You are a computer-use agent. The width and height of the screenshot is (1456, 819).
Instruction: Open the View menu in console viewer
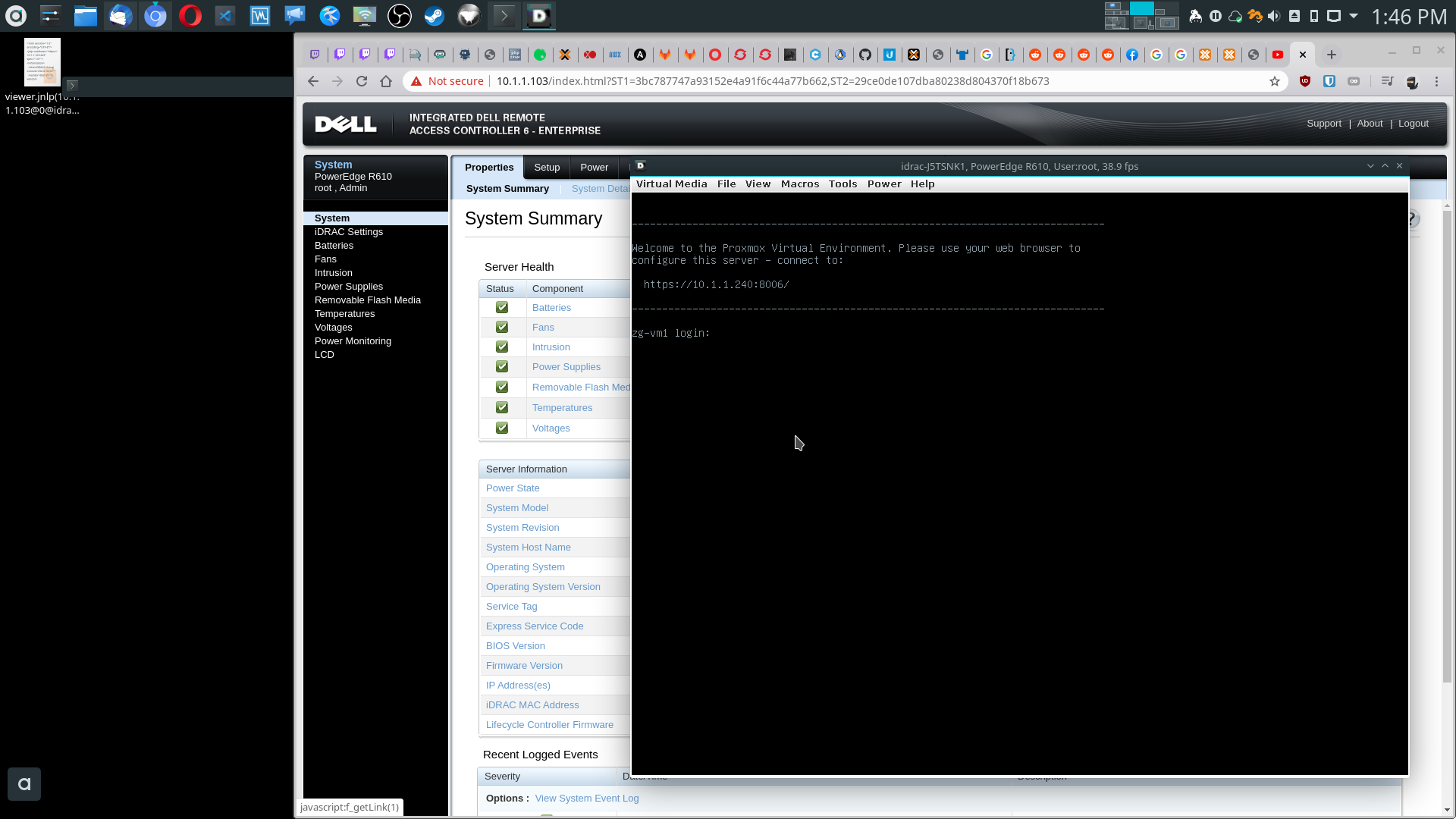[758, 184]
